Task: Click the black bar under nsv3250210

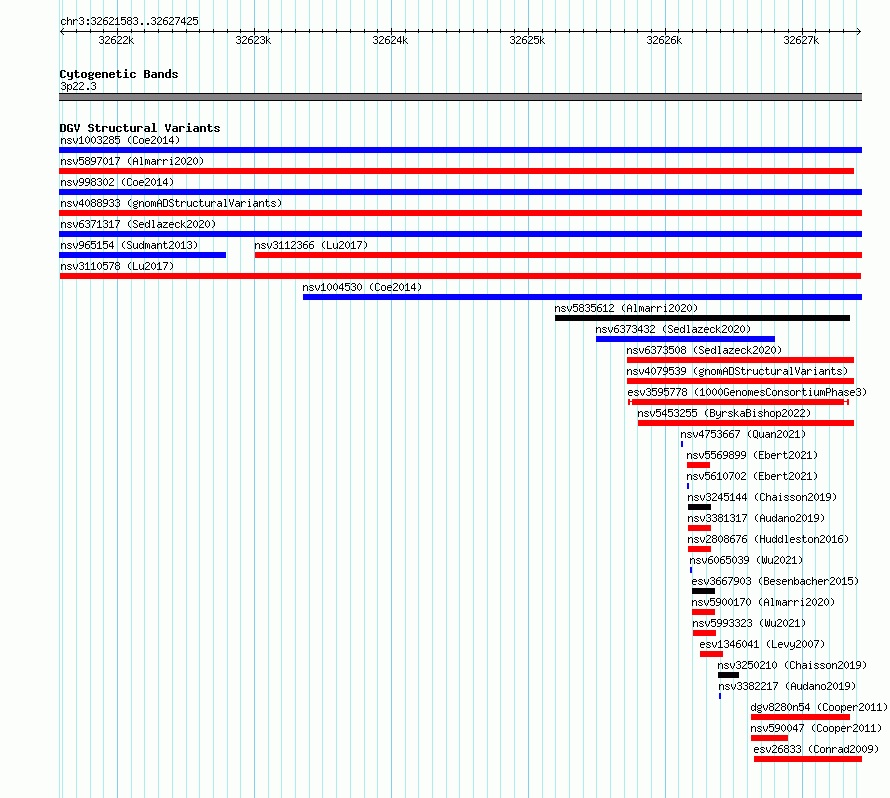Action: tap(728, 675)
